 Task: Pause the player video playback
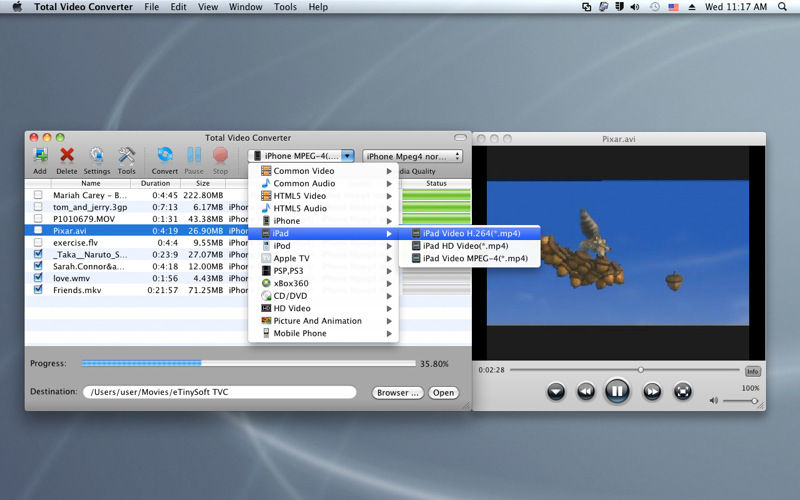(617, 391)
